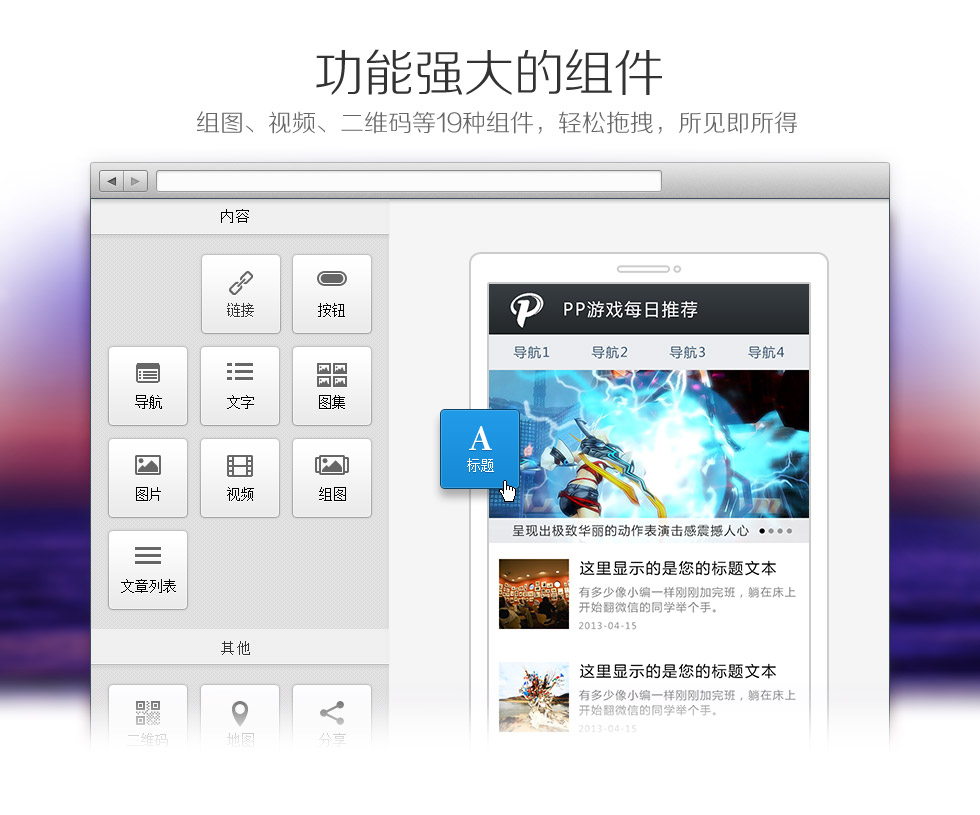Click the PP logo in app header
Image resolution: width=980 pixels, height=815 pixels.
click(x=526, y=310)
